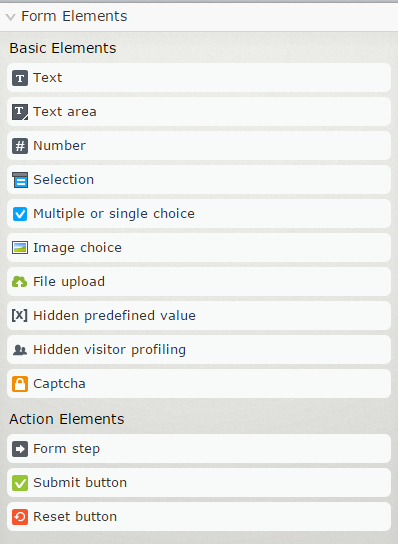Click the Form Elements header title
This screenshot has height=544, width=398.
(74, 16)
